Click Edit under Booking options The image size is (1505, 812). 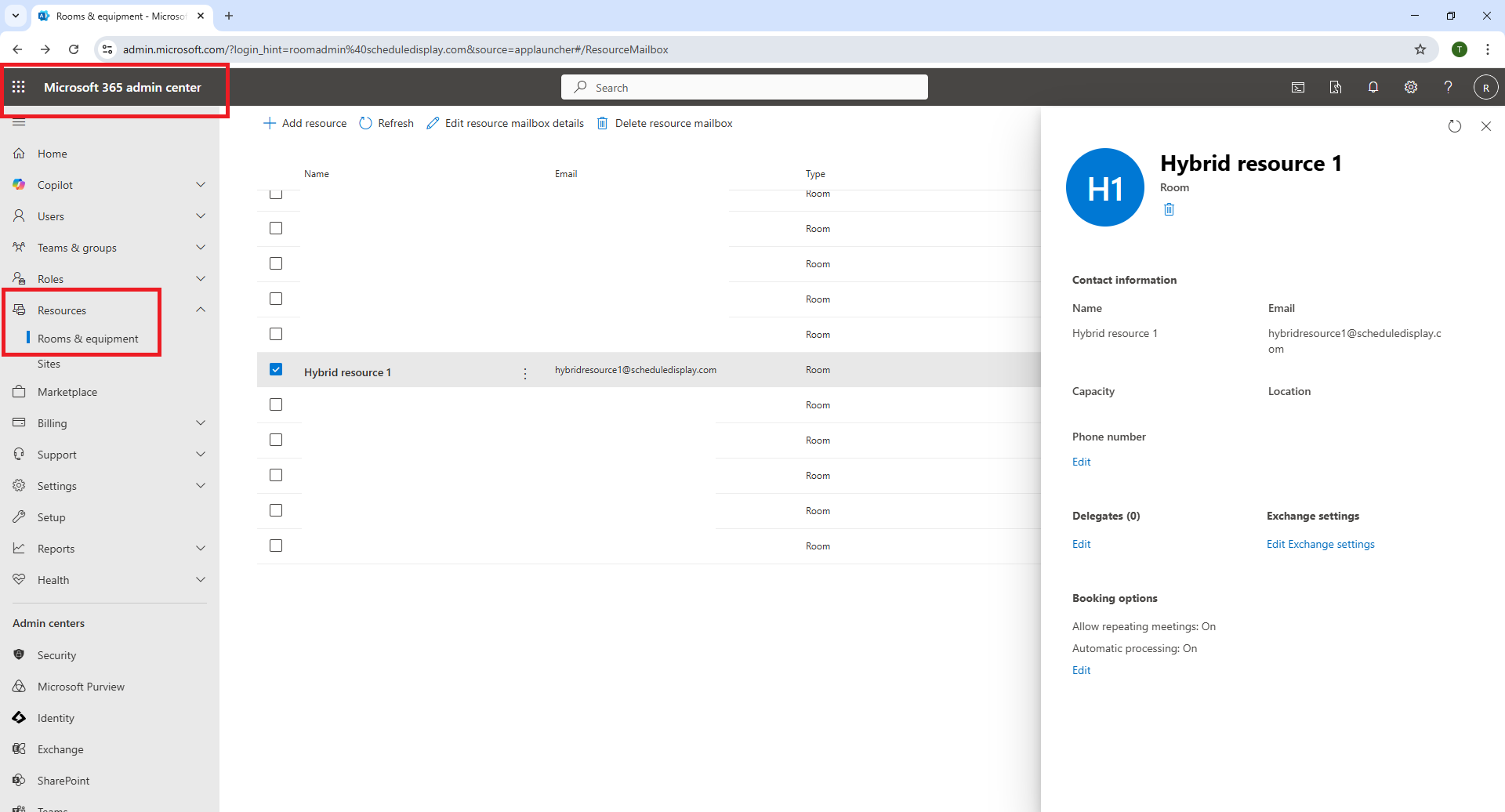(1081, 670)
